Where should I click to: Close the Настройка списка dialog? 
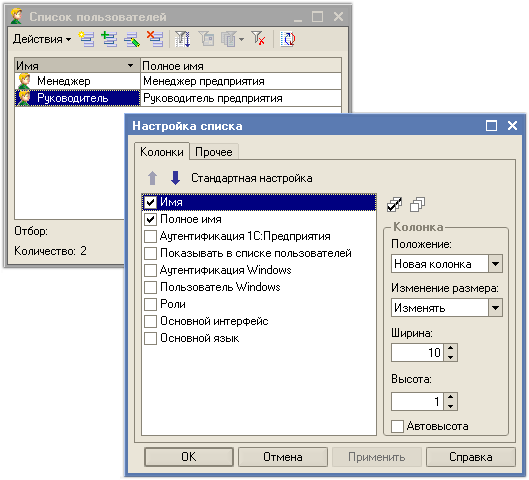(512, 126)
